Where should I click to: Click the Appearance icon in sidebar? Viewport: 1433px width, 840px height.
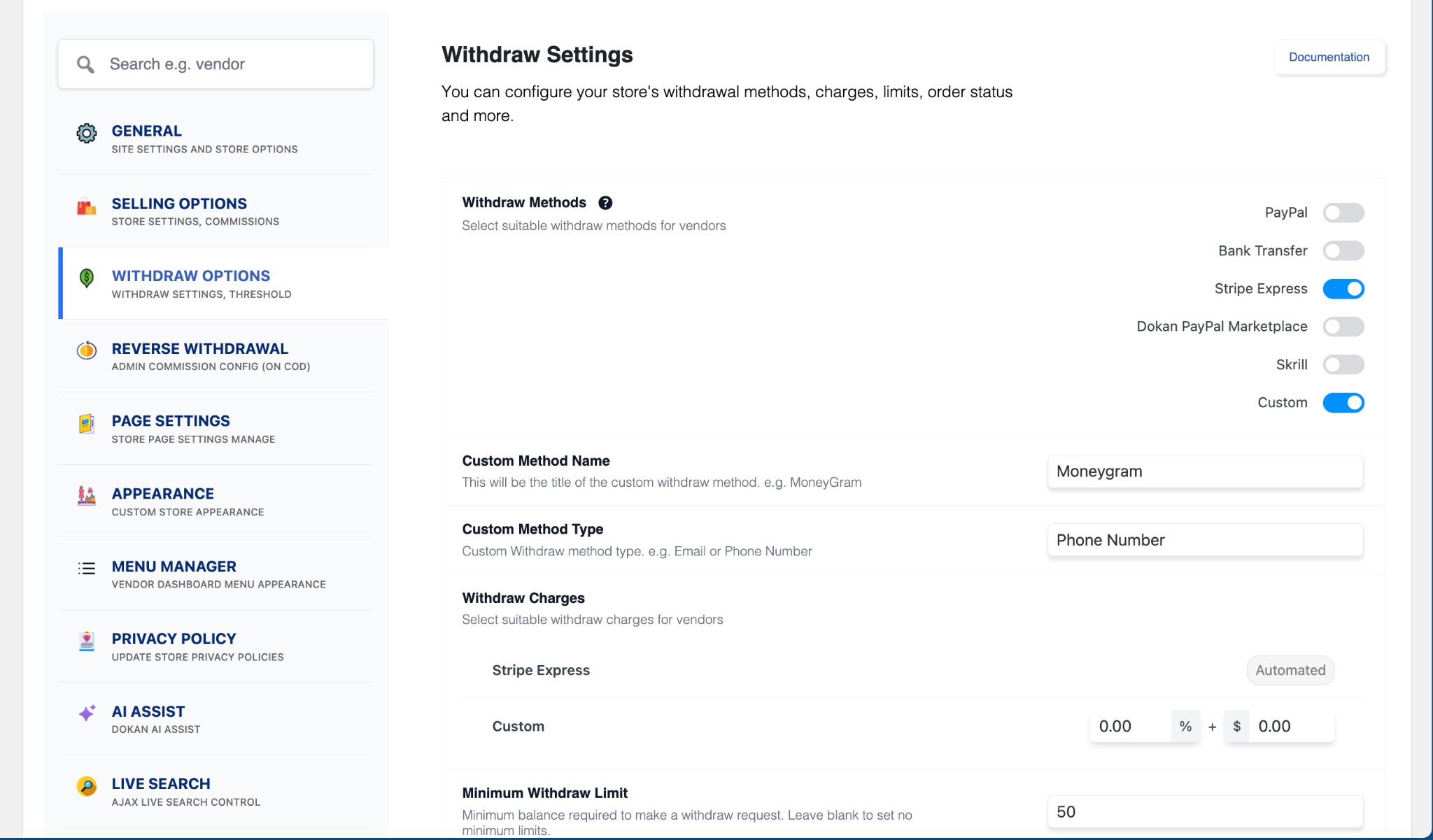pos(85,497)
